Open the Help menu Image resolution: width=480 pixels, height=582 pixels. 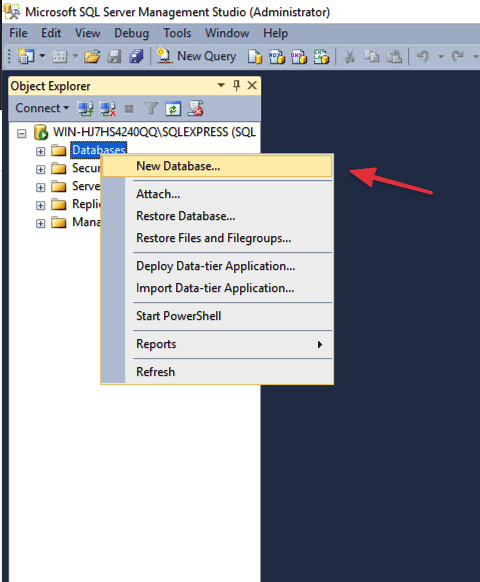coord(275,33)
